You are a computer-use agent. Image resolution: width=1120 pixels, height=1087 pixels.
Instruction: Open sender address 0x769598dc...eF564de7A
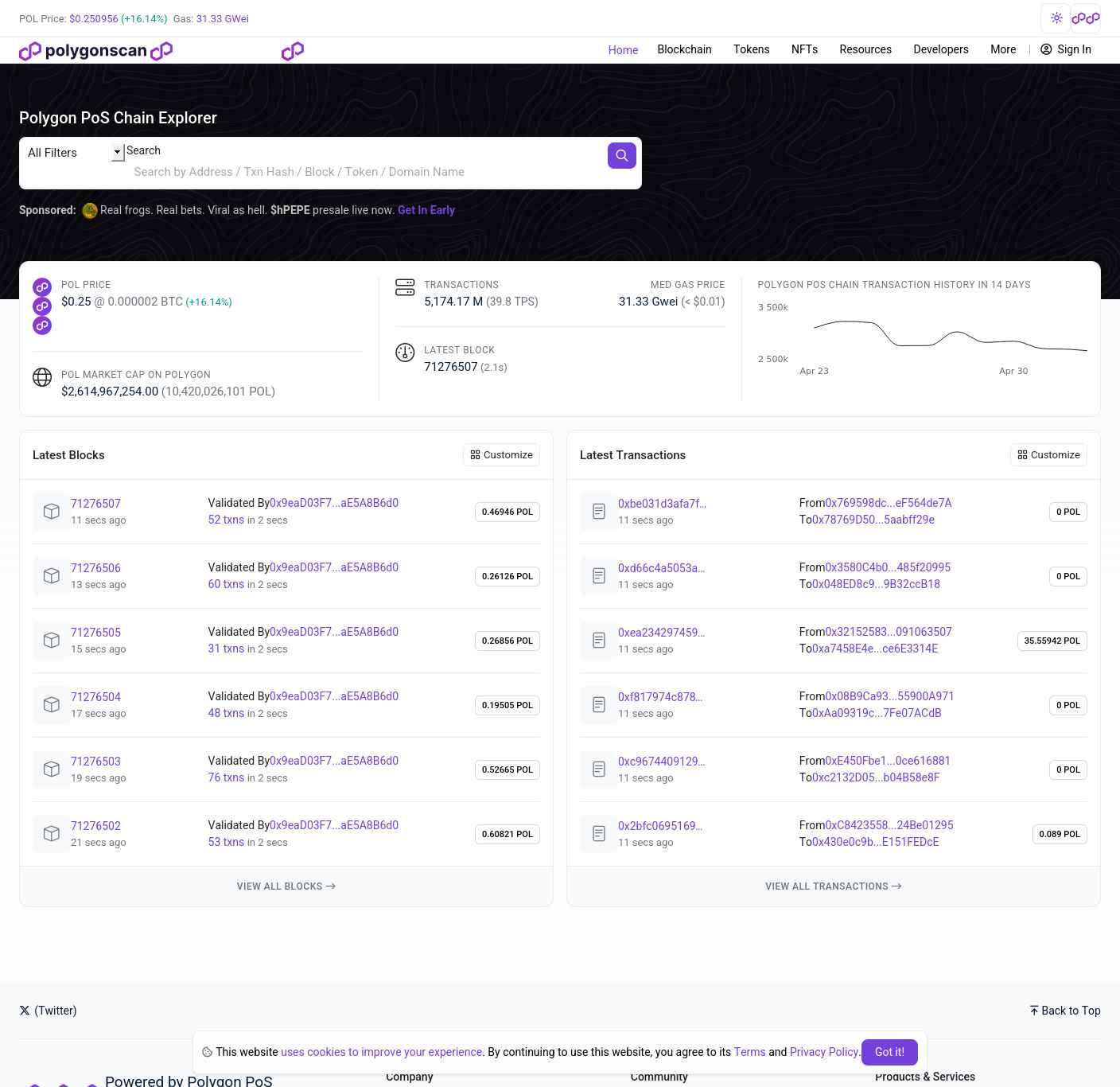(888, 503)
